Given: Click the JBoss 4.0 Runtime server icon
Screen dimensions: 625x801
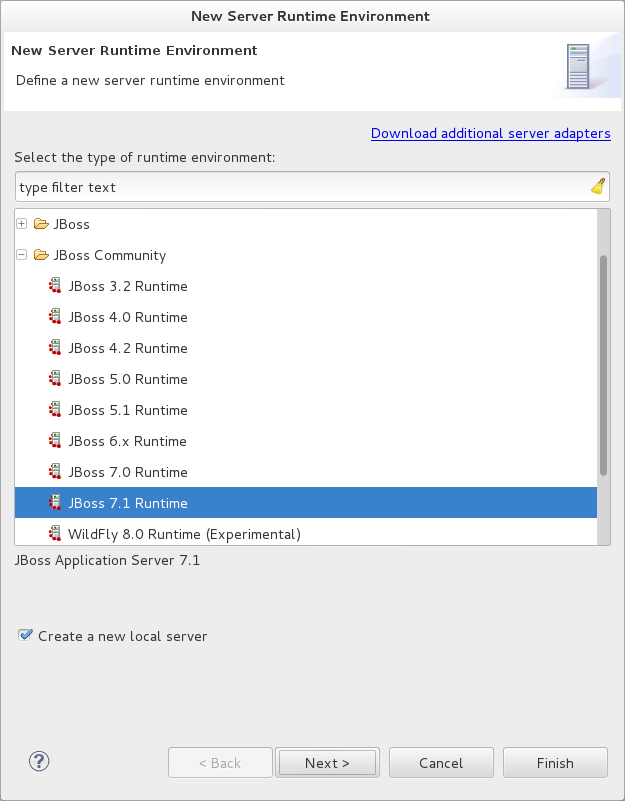Looking at the screenshot, I should (x=55, y=317).
